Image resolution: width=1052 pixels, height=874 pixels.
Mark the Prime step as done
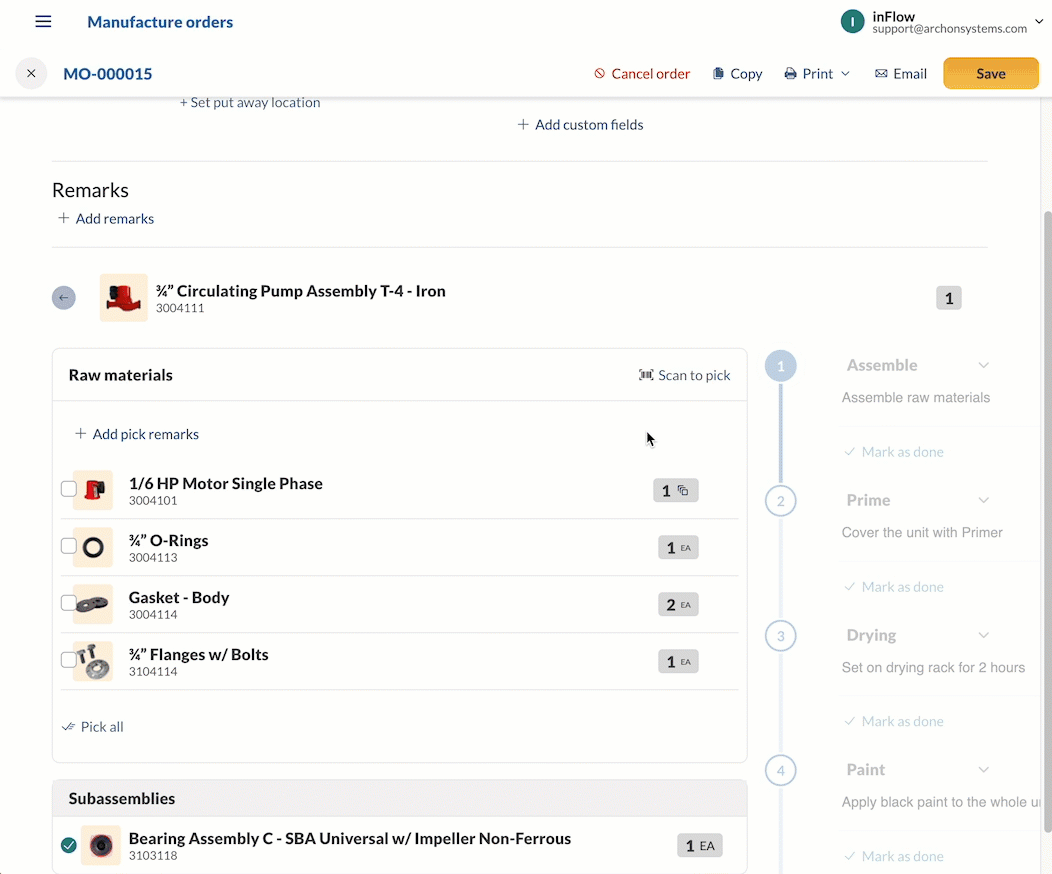click(894, 587)
